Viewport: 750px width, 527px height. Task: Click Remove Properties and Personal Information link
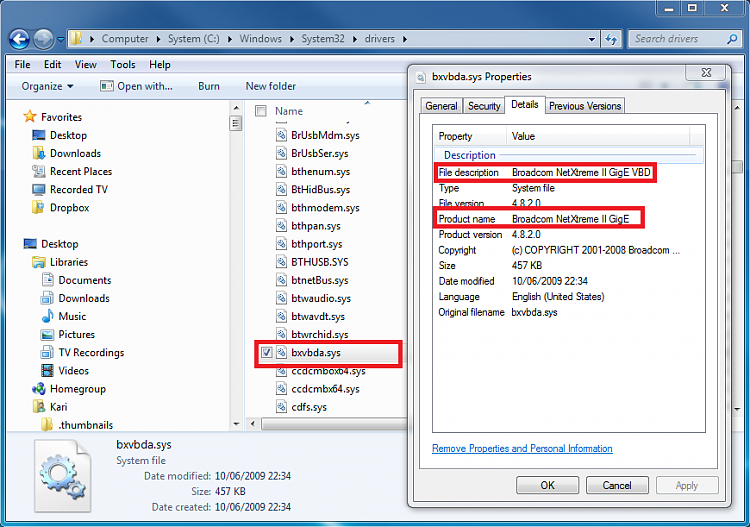point(522,449)
